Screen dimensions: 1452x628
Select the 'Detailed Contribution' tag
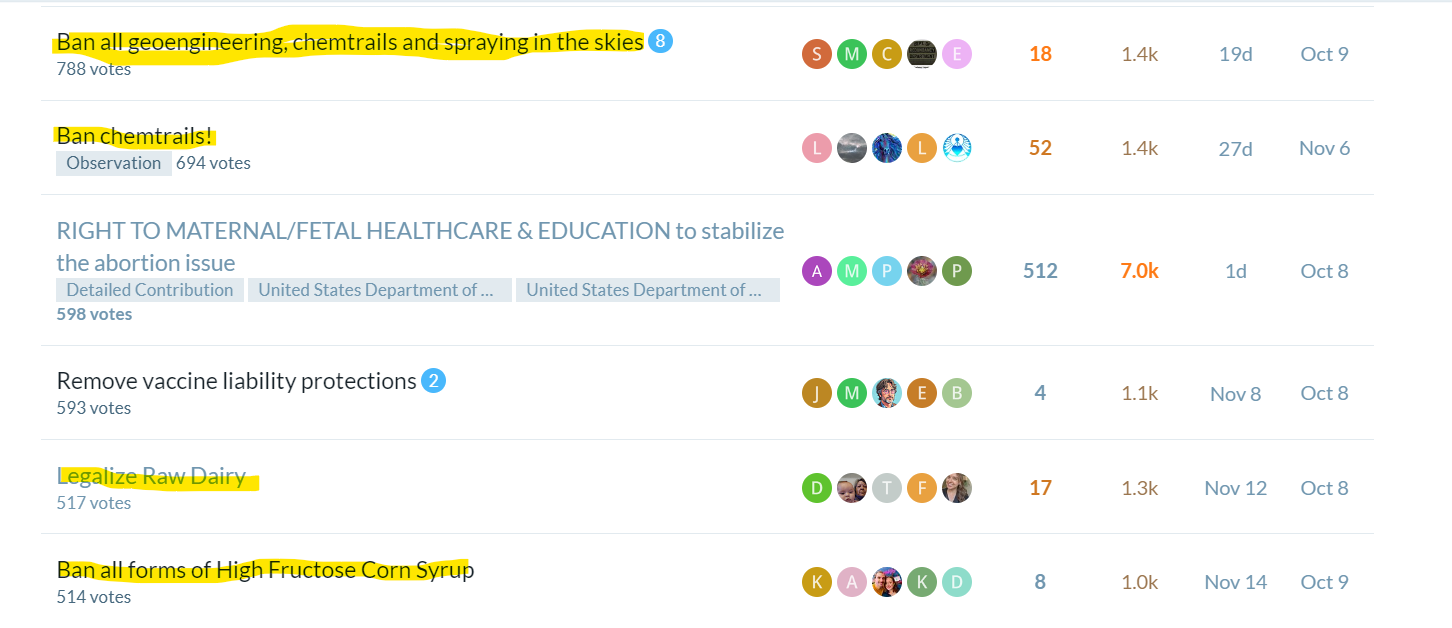pyautogui.click(x=150, y=290)
